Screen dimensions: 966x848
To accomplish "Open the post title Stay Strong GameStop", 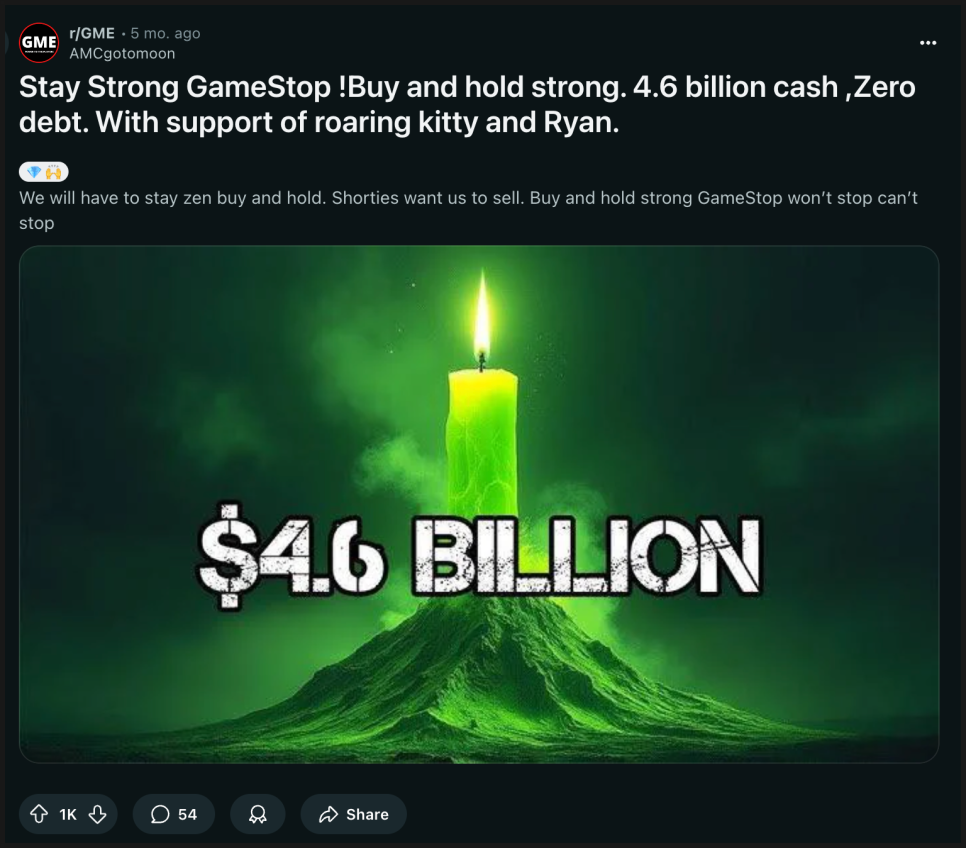I will coord(467,104).
